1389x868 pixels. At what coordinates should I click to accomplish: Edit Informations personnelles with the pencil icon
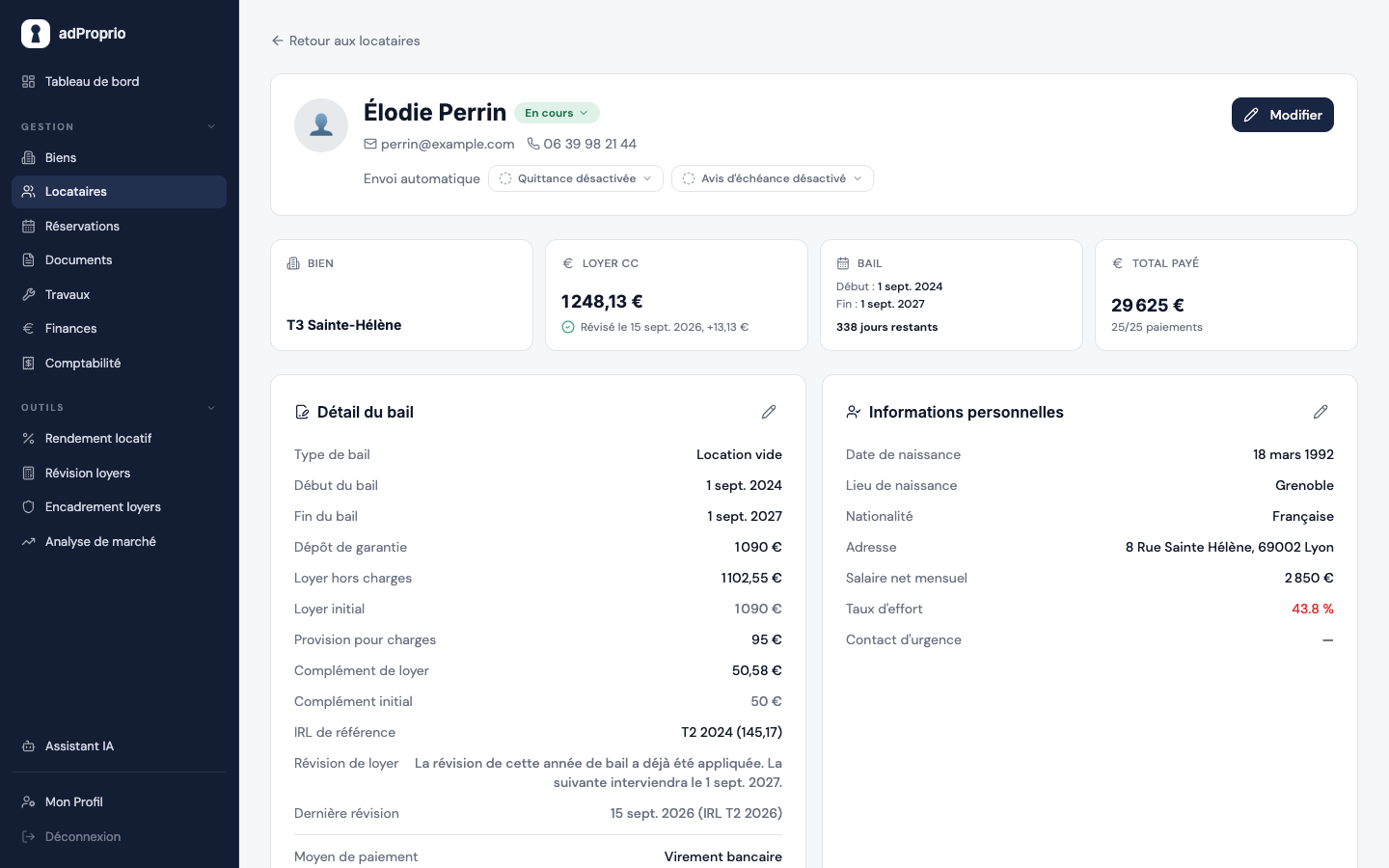1321,412
